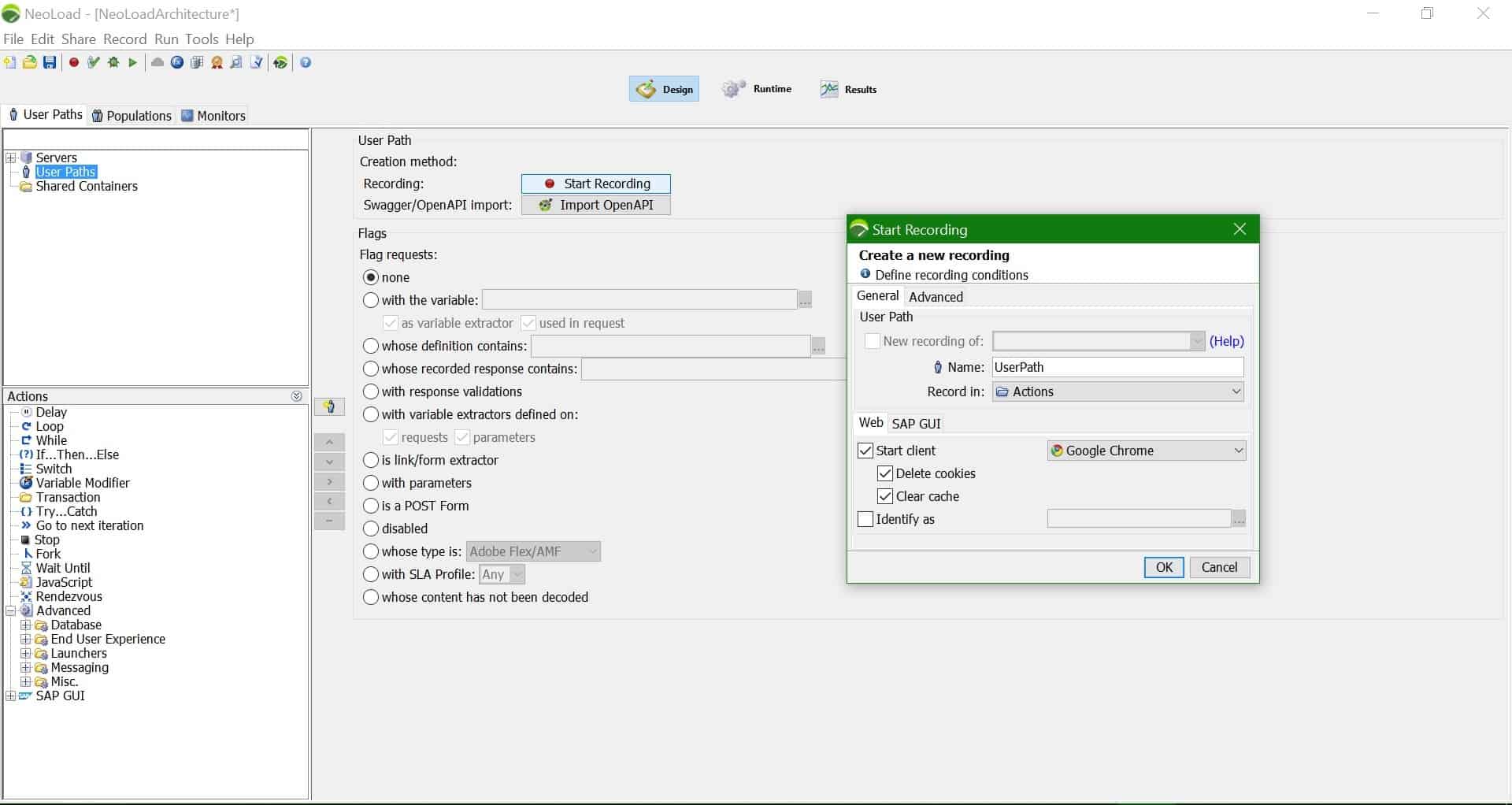Viewport: 1512px width, 805px height.
Task: Click the move left arrow button
Action: (x=329, y=501)
